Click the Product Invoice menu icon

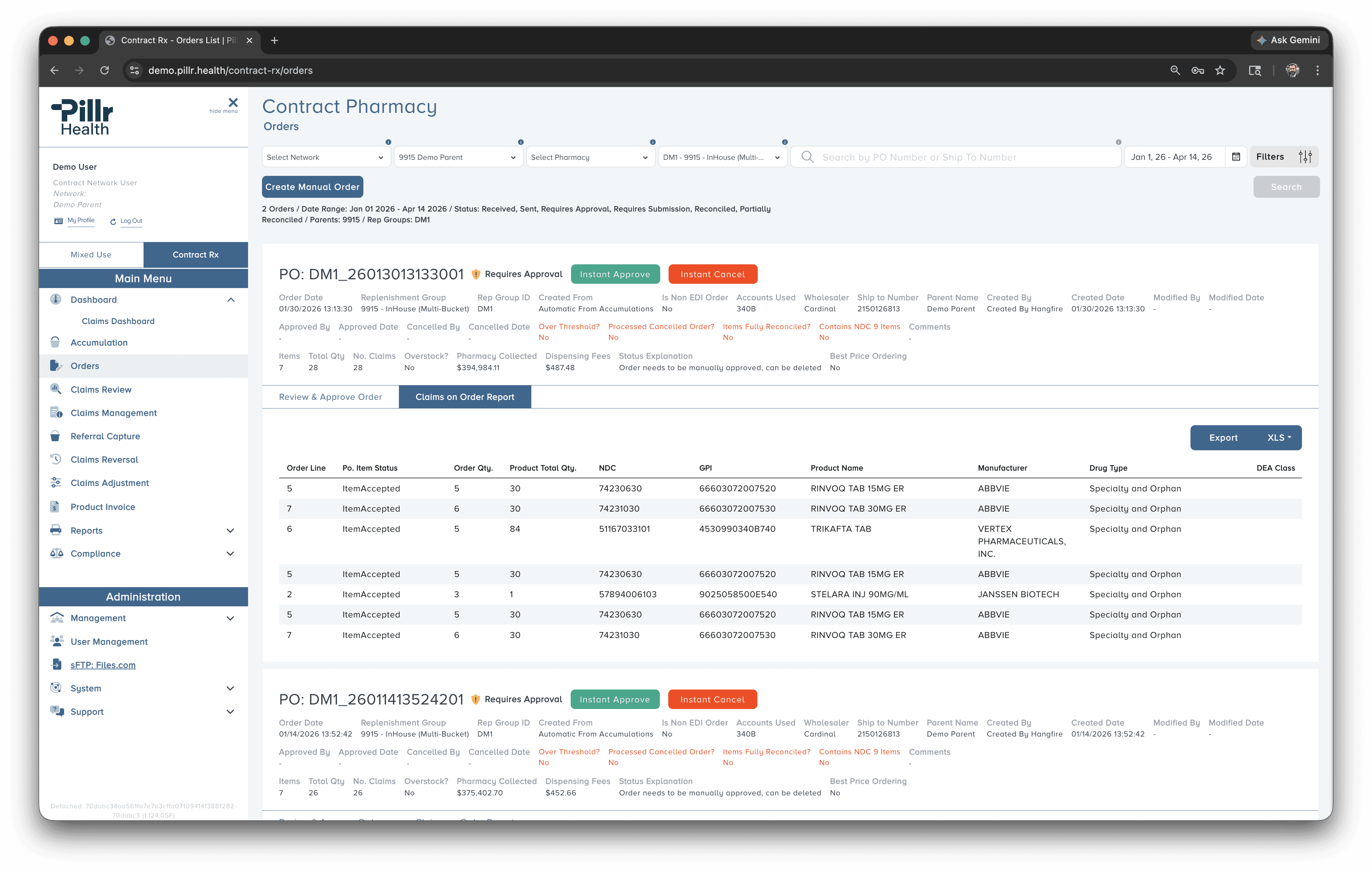[55, 507]
